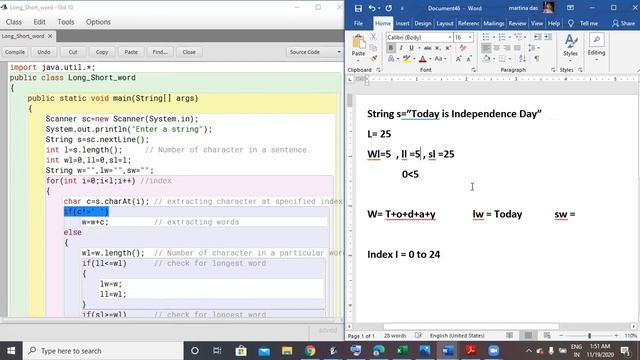640x360 pixels.
Task: Click Increase Indent icon
Action: pyautogui.click(x=548, y=37)
